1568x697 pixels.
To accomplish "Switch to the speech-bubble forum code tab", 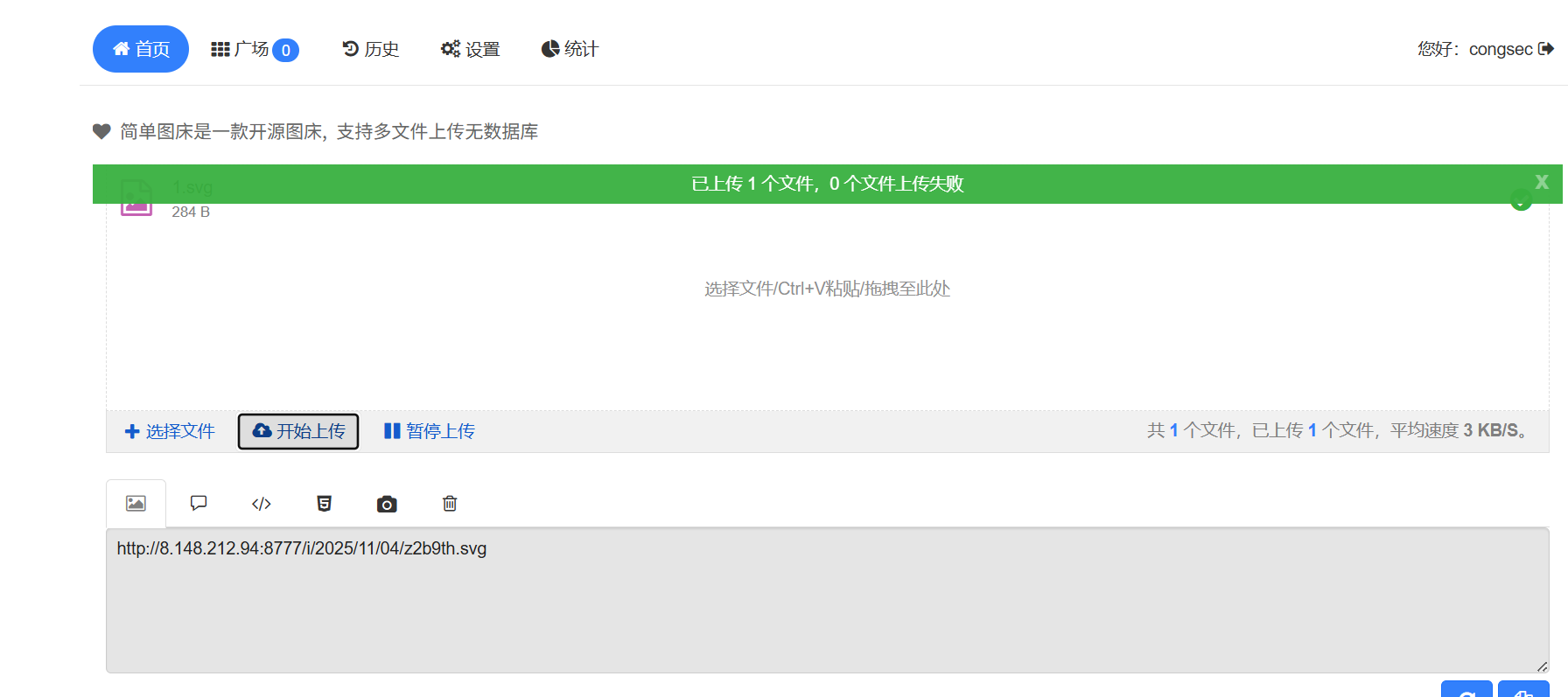I will (199, 504).
